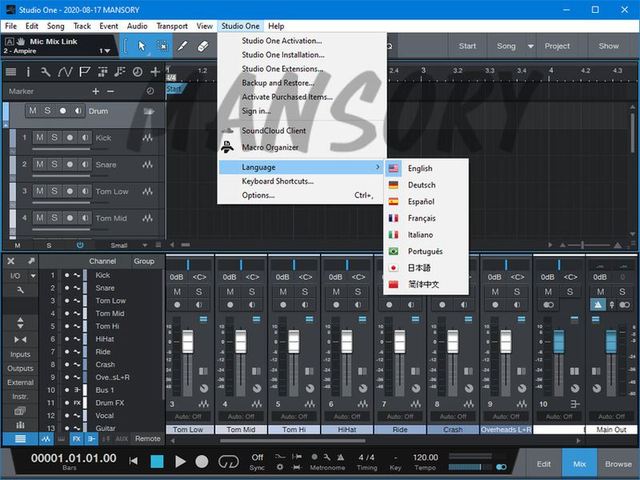Viewport: 640px width, 480px height.
Task: Open the SoundCloud Client entry
Action: (273, 131)
